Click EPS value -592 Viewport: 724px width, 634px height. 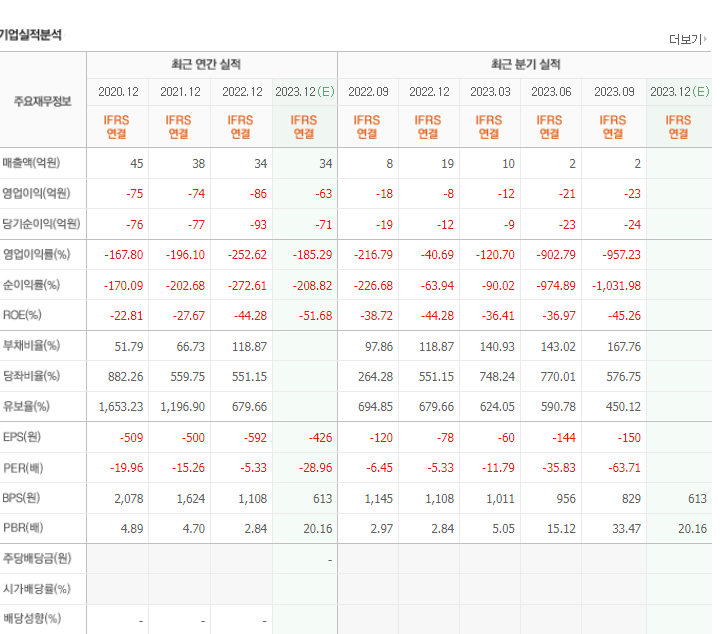[255, 438]
